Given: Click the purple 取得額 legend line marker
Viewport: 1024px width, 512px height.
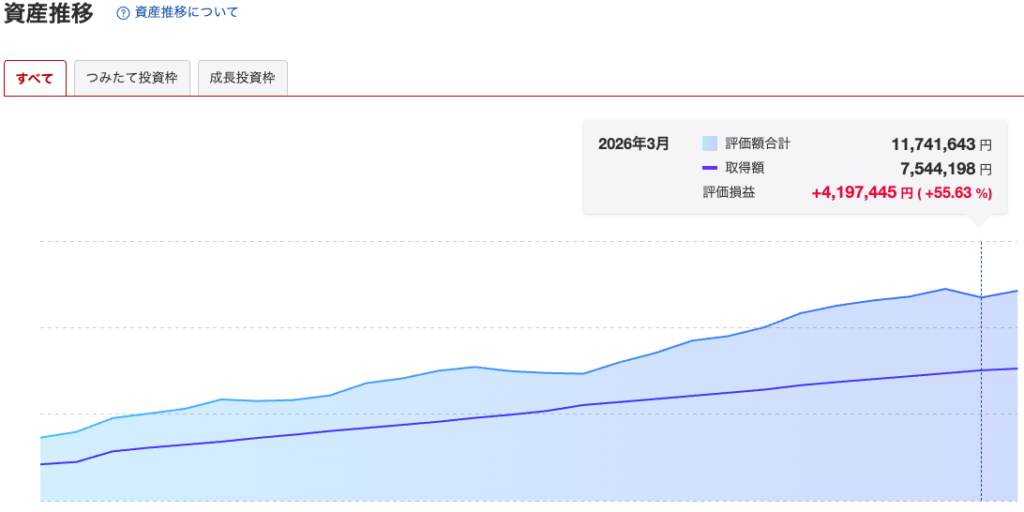Looking at the screenshot, I should point(710,168).
